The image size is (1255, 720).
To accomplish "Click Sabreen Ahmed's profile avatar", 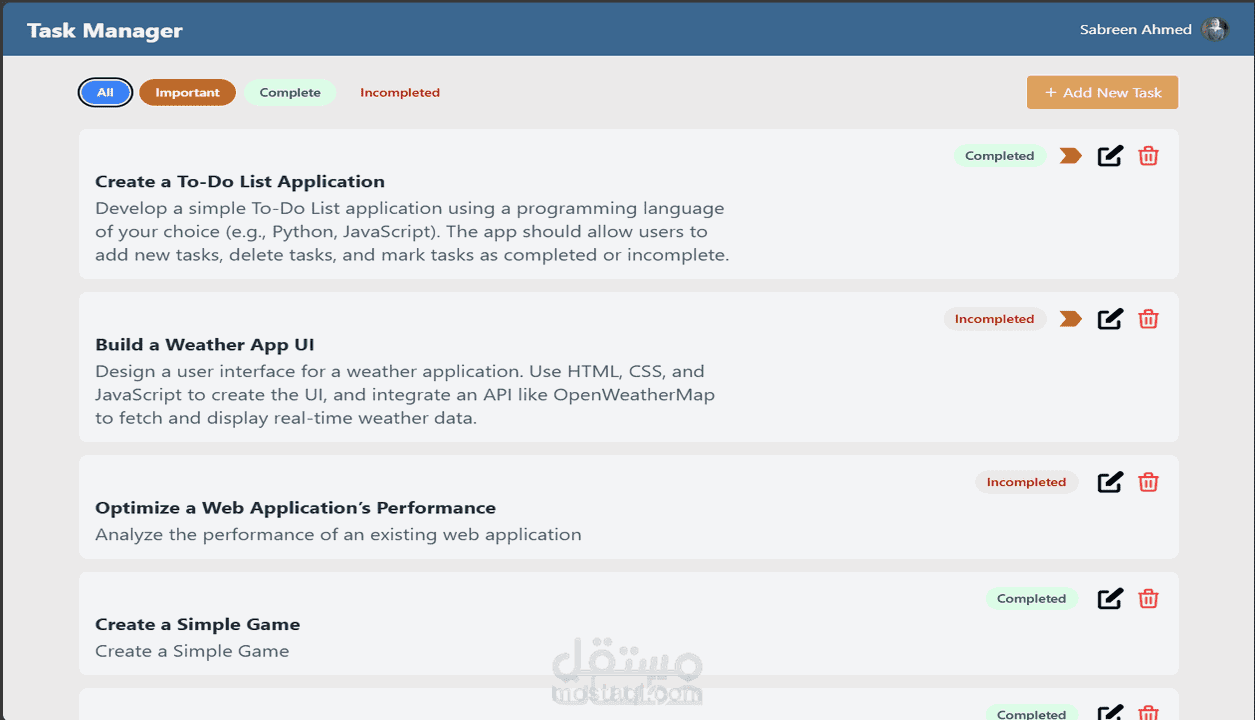I will click(1215, 29).
